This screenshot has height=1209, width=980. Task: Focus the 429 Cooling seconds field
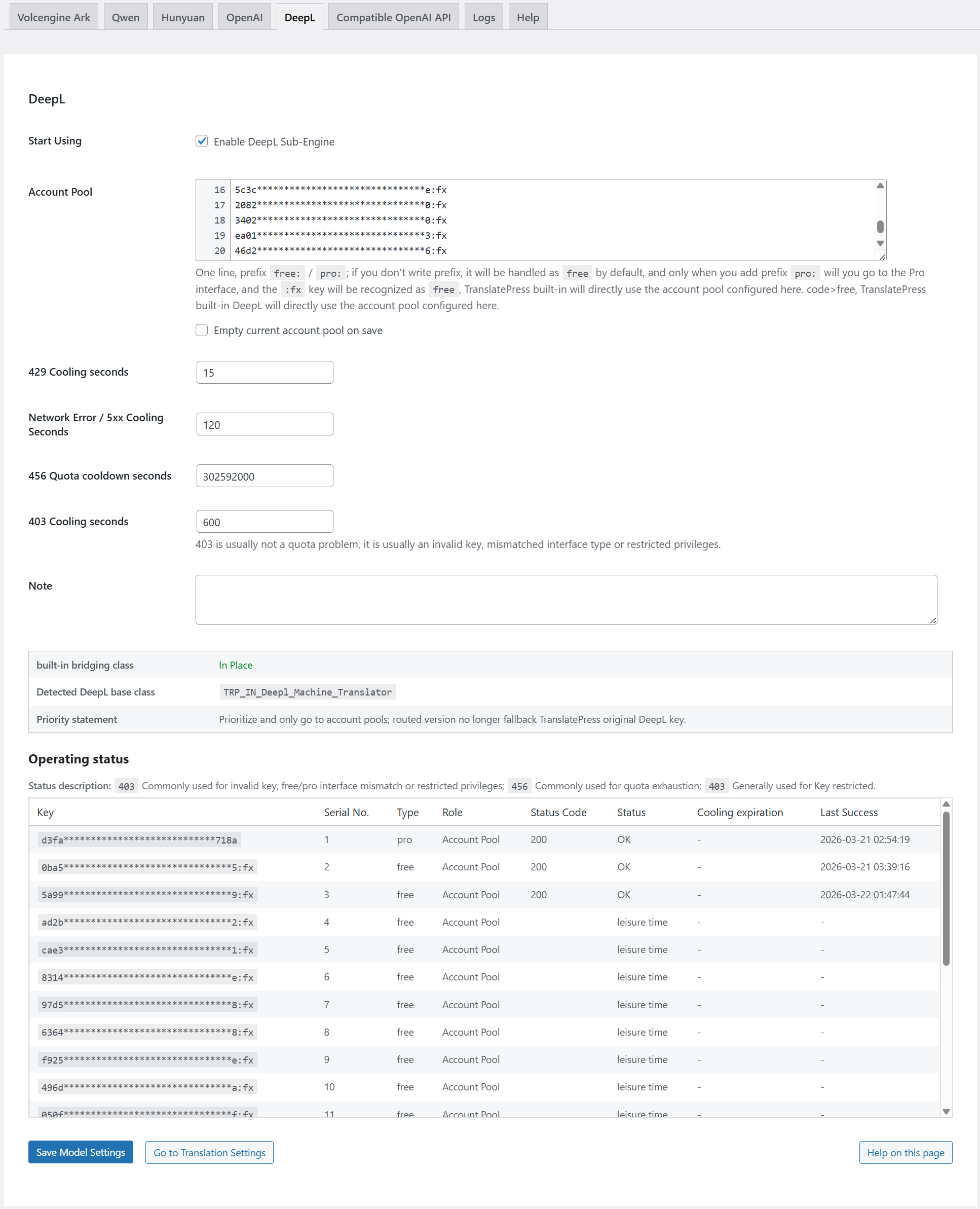(265, 372)
